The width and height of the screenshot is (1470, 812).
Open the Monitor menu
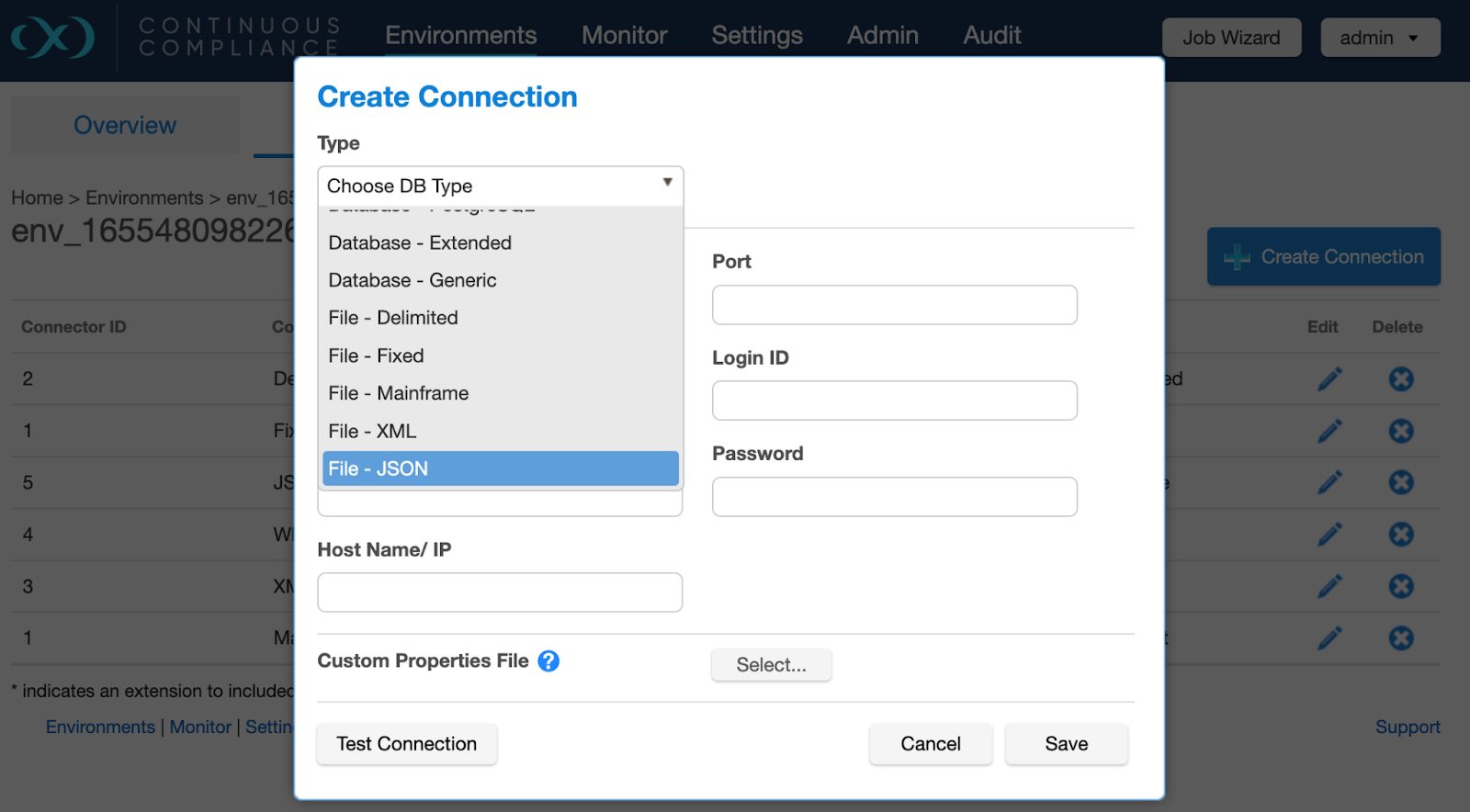[x=624, y=36]
